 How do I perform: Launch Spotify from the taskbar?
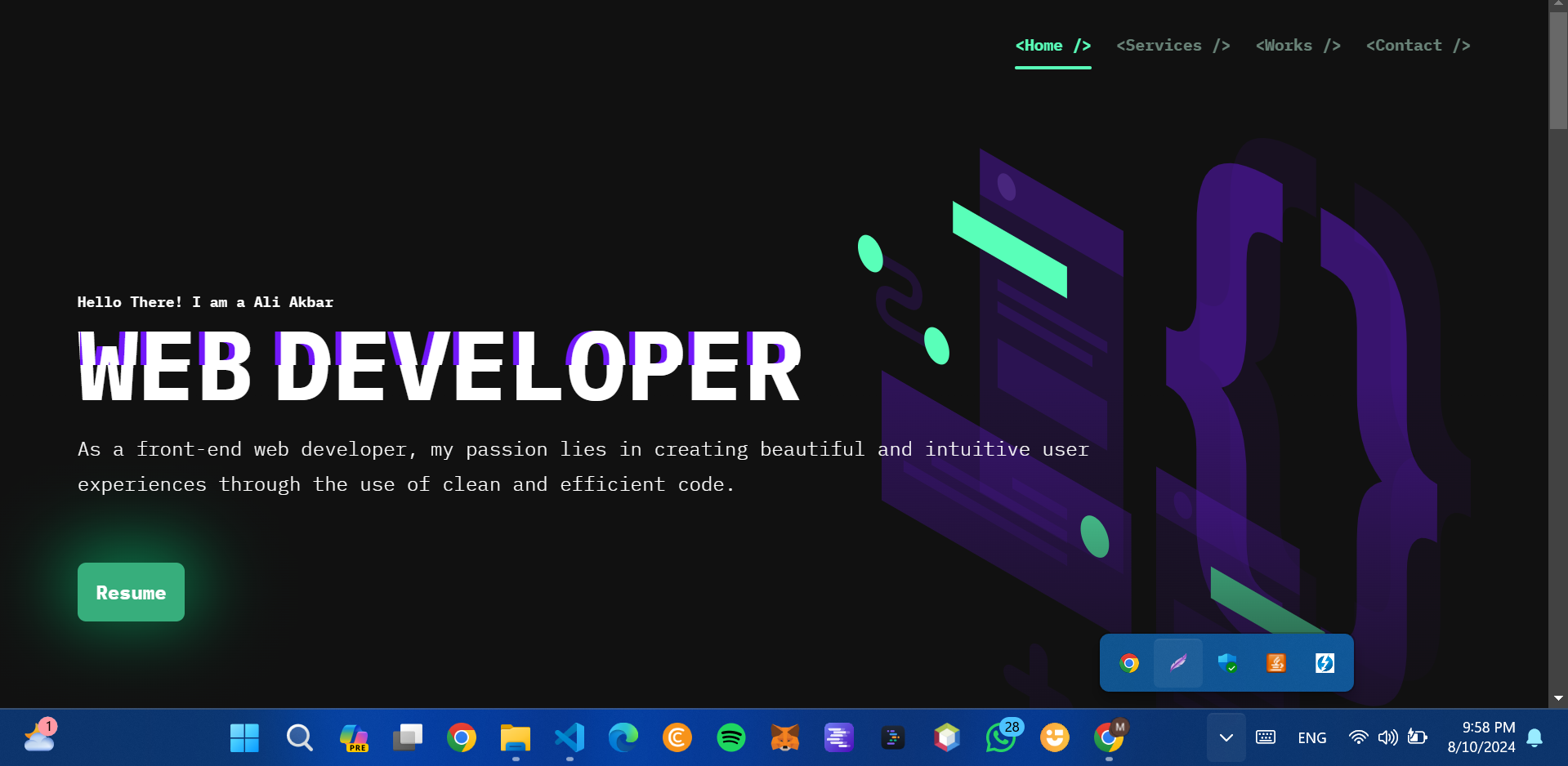click(x=730, y=737)
